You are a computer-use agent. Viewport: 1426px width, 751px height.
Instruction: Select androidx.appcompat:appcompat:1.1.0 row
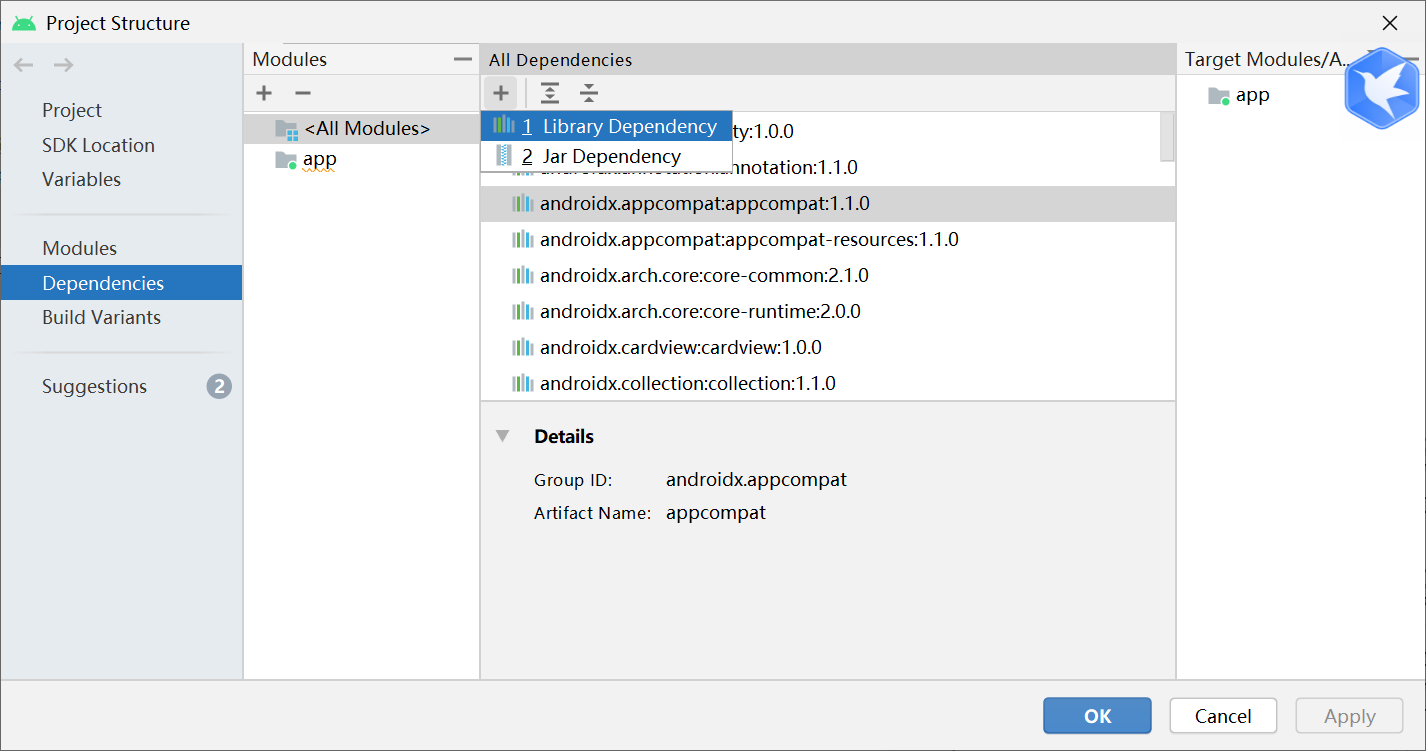coord(827,203)
